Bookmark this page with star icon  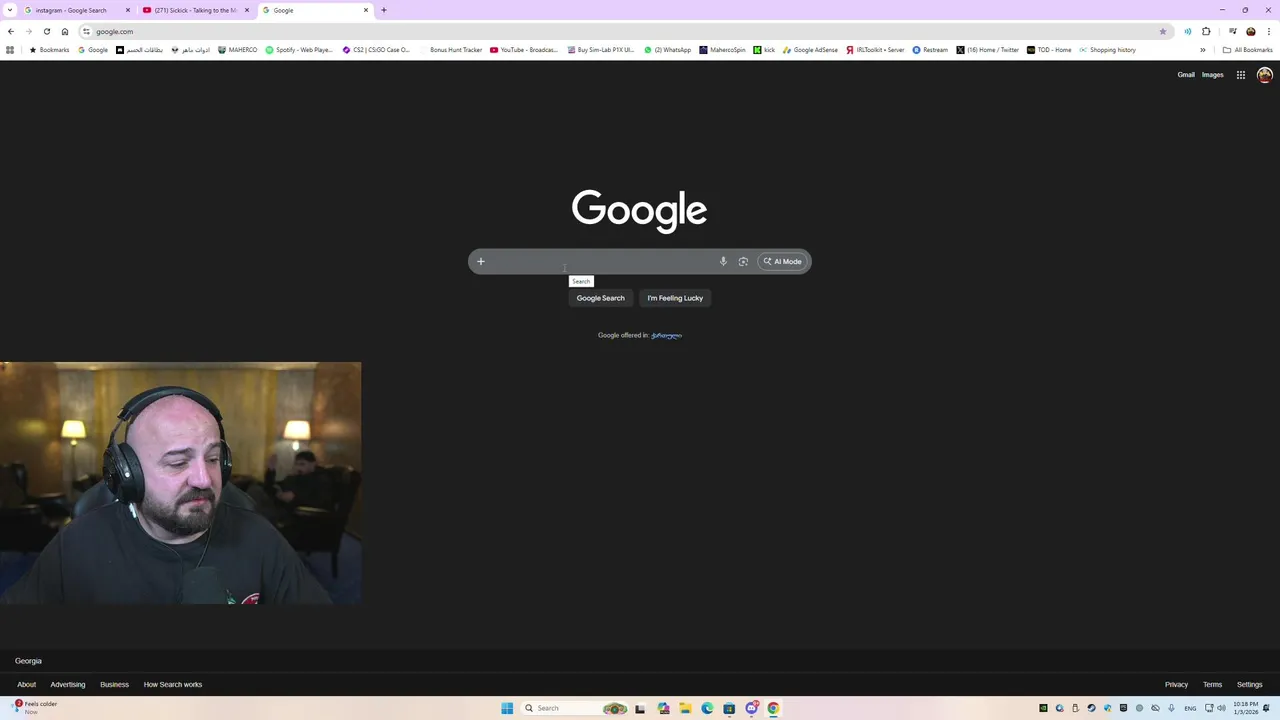(x=1163, y=31)
